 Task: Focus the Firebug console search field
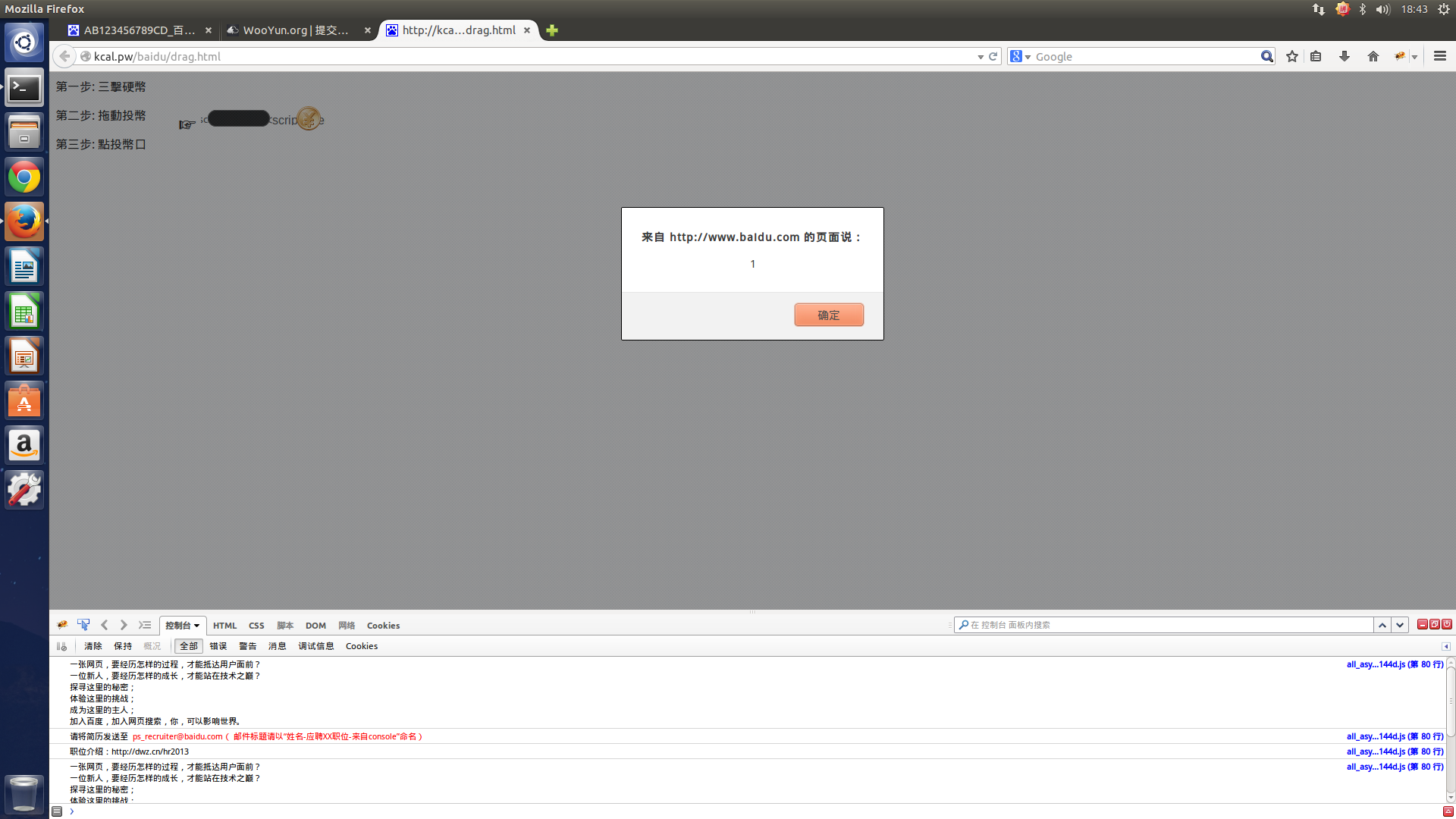1163,625
